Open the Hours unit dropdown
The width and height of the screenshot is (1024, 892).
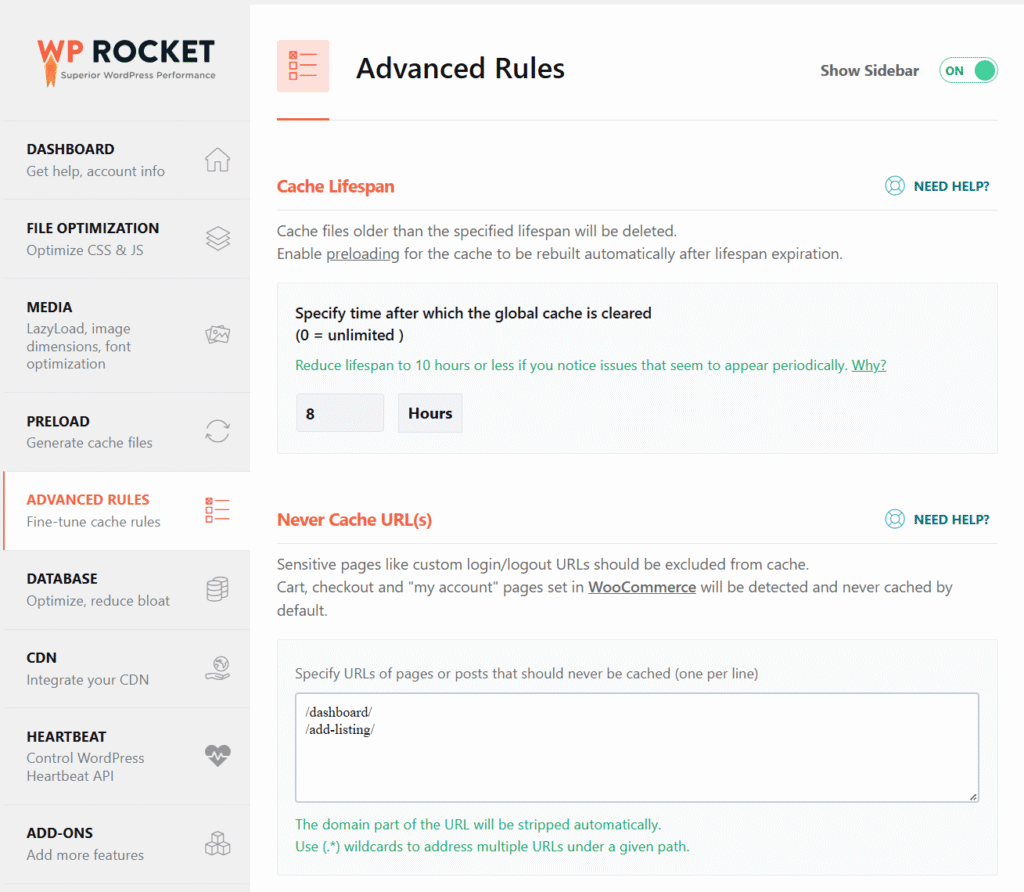coord(430,413)
